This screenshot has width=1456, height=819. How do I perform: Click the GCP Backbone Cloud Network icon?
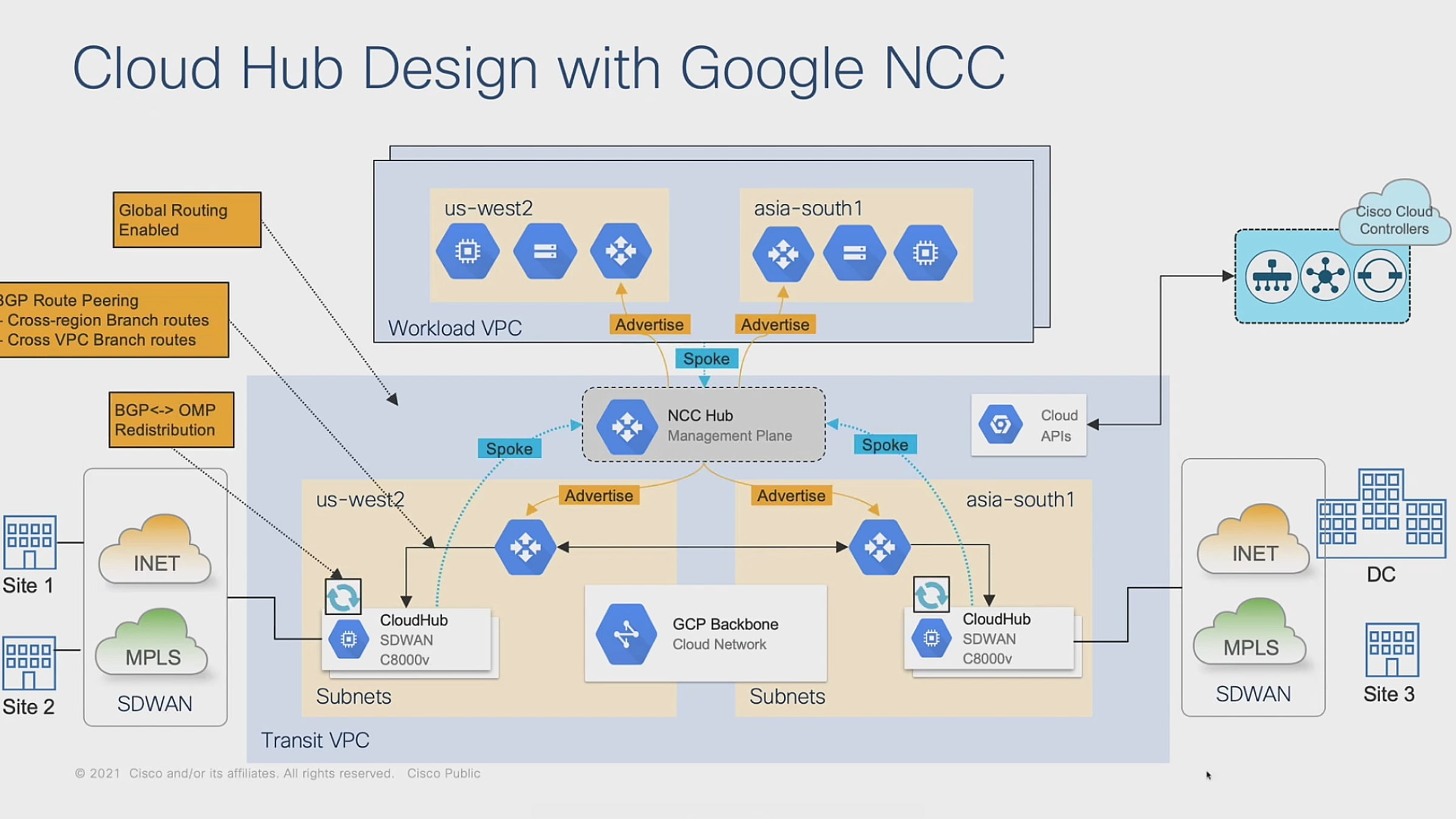point(626,634)
